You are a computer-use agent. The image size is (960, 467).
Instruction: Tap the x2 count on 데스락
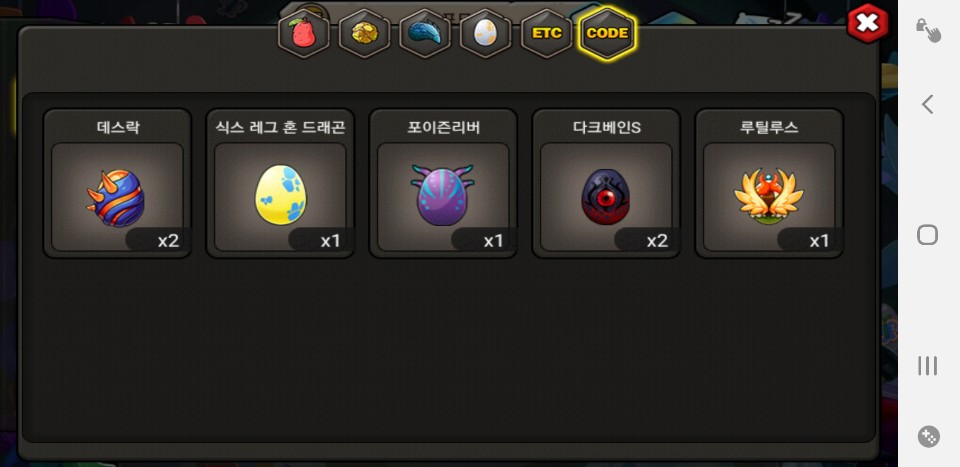pyautogui.click(x=168, y=241)
